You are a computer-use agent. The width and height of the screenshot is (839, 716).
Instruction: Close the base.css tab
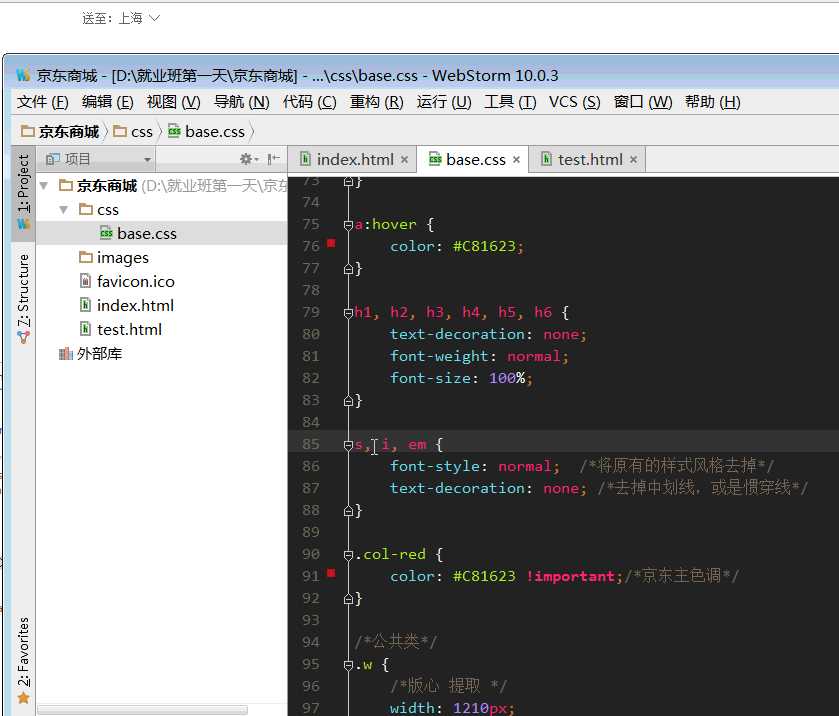pyautogui.click(x=516, y=159)
